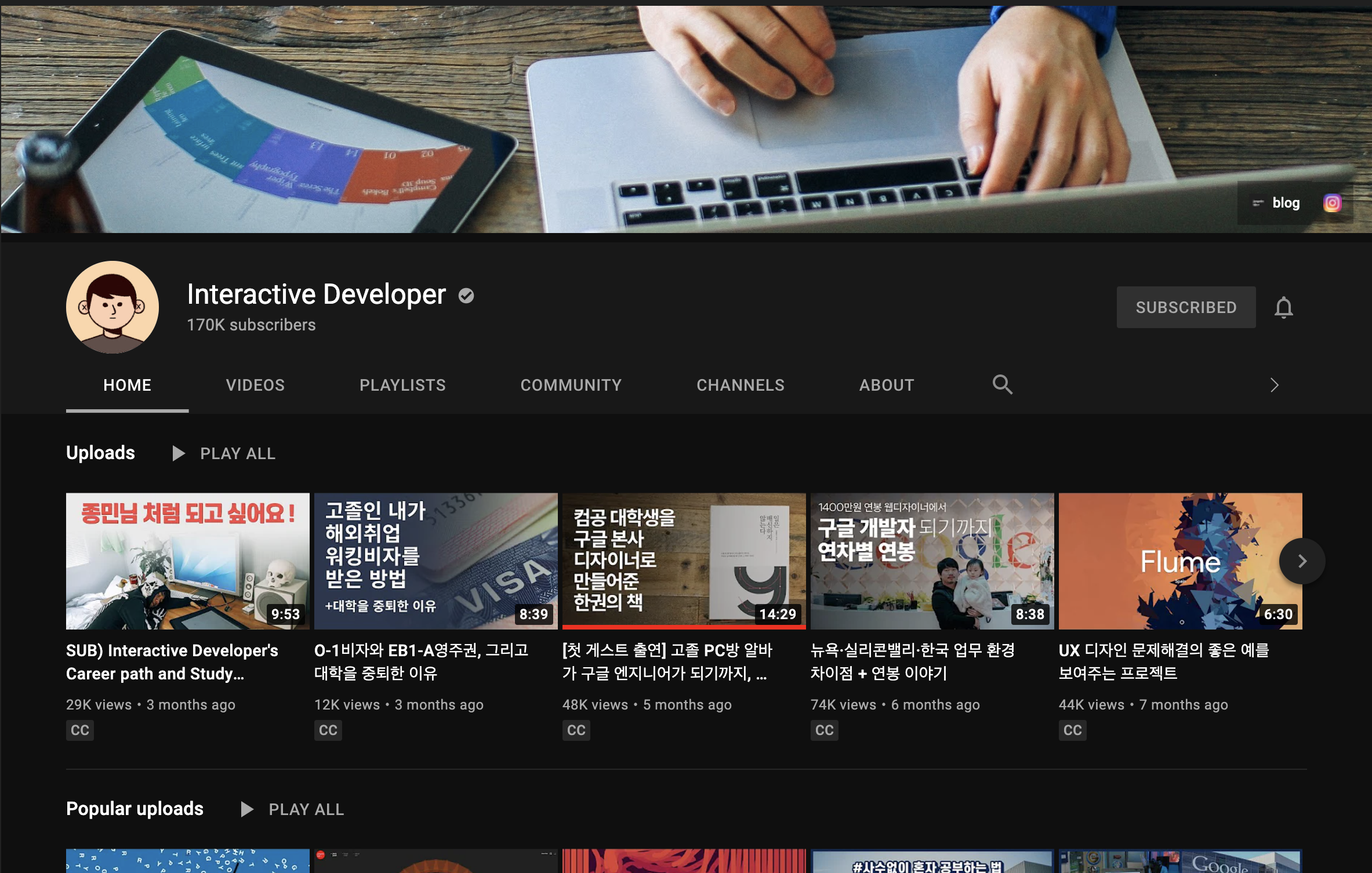Click the Interactive Developer channel avatar
This screenshot has height=873, width=1372.
112,307
